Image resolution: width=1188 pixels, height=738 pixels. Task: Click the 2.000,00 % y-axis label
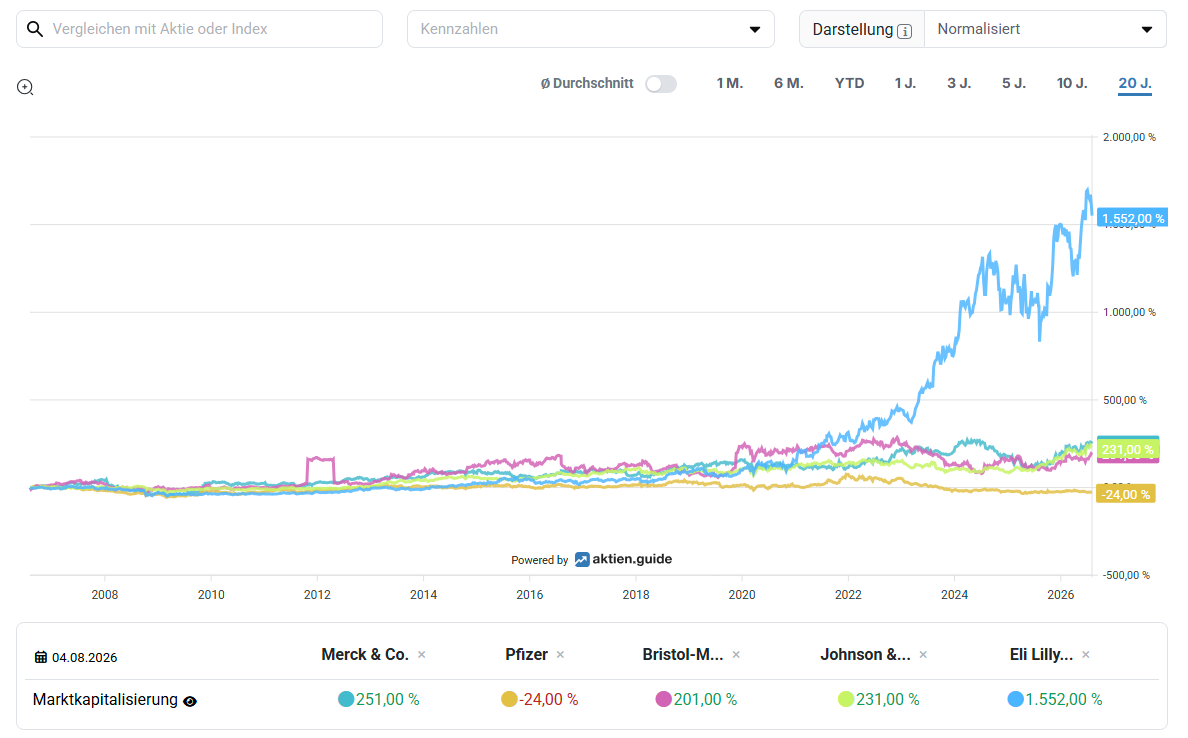click(x=1129, y=137)
